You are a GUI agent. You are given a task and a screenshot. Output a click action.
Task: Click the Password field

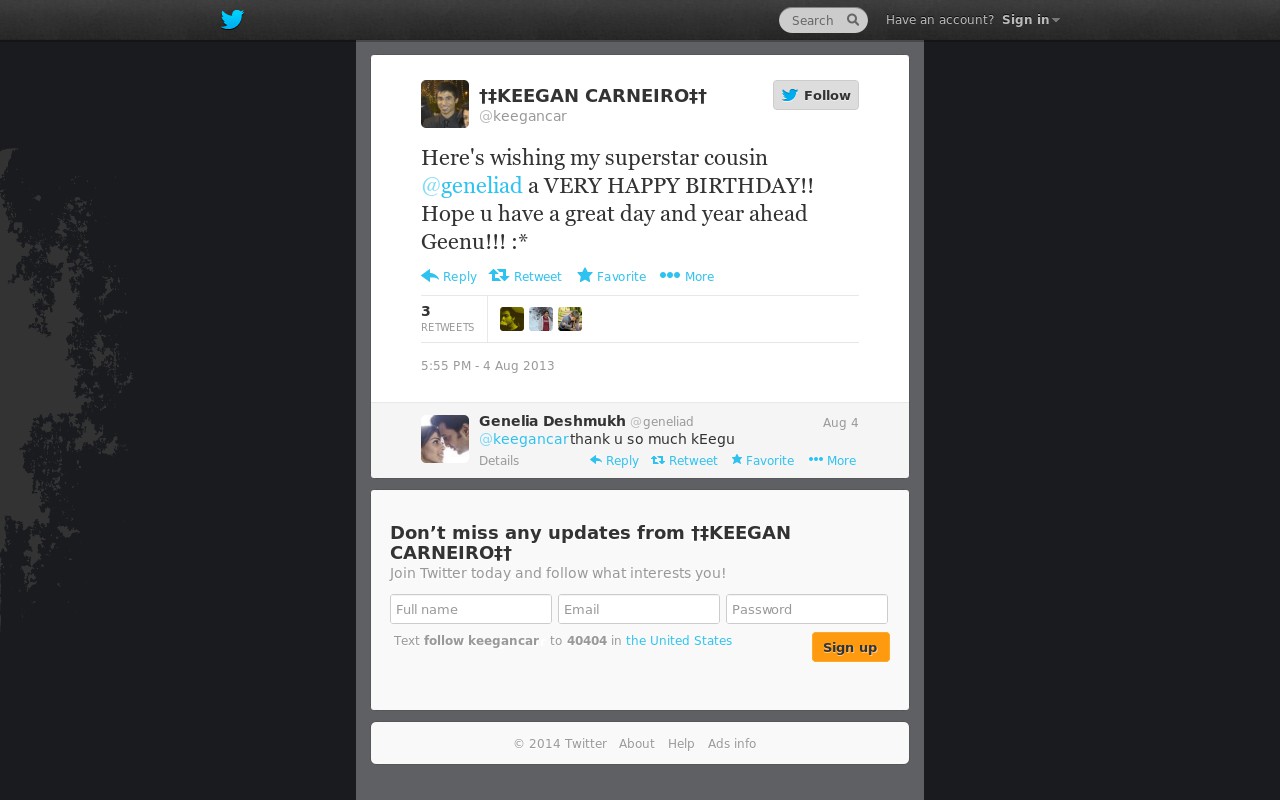[x=807, y=609]
